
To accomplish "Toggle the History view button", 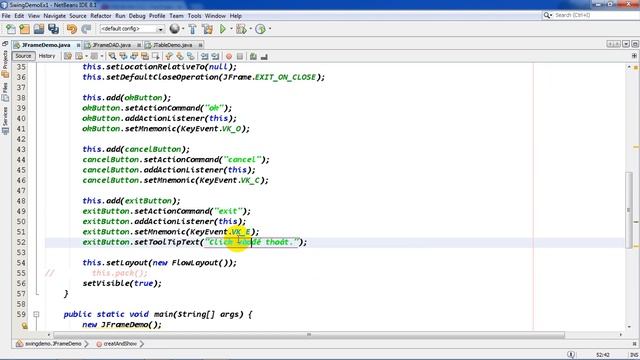I will [47, 56].
